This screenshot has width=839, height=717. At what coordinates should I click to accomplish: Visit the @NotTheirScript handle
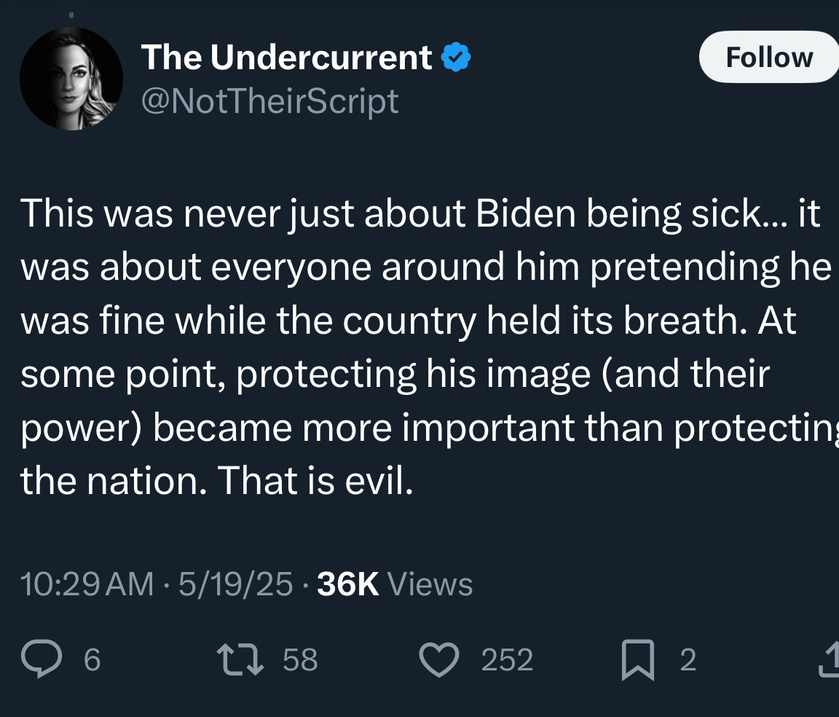click(x=270, y=101)
